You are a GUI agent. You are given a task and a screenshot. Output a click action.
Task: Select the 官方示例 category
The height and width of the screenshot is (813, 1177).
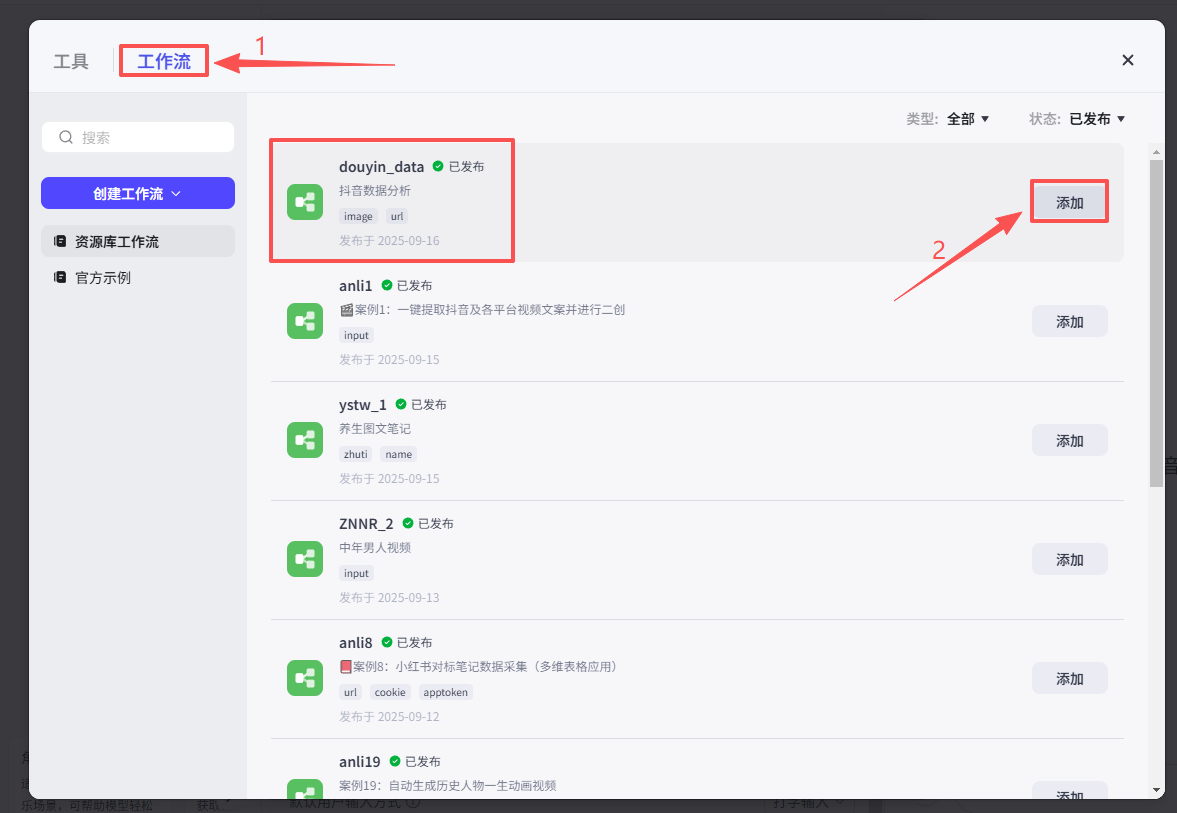click(x=103, y=277)
